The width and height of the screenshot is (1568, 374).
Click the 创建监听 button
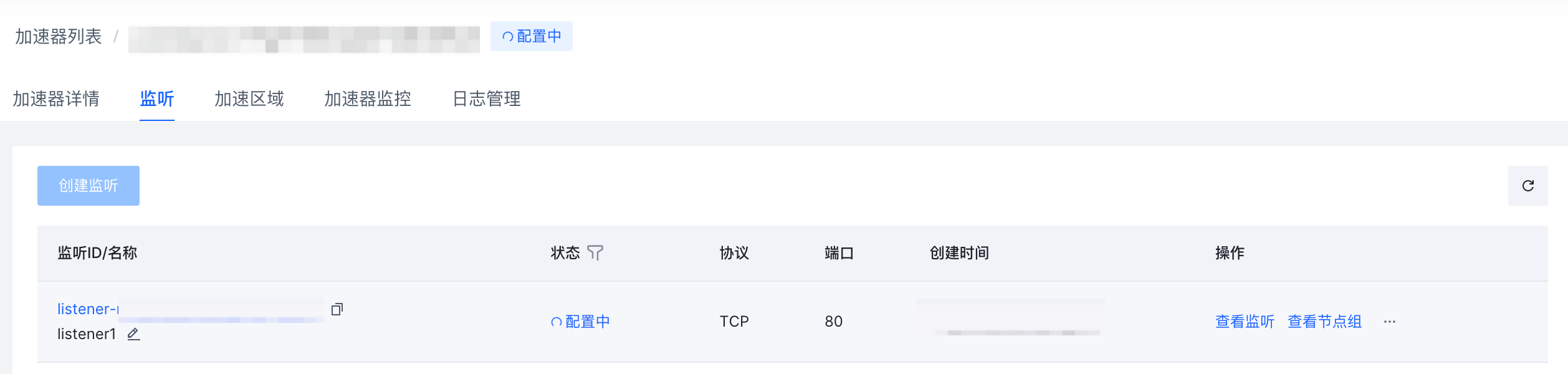[x=88, y=186]
